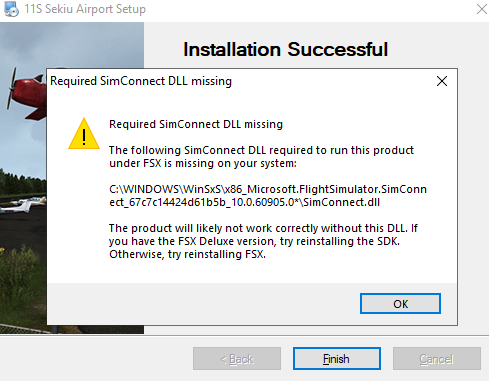Click the grey footer area left of OK
Viewport: 489px width, 381px height.
coord(203,304)
